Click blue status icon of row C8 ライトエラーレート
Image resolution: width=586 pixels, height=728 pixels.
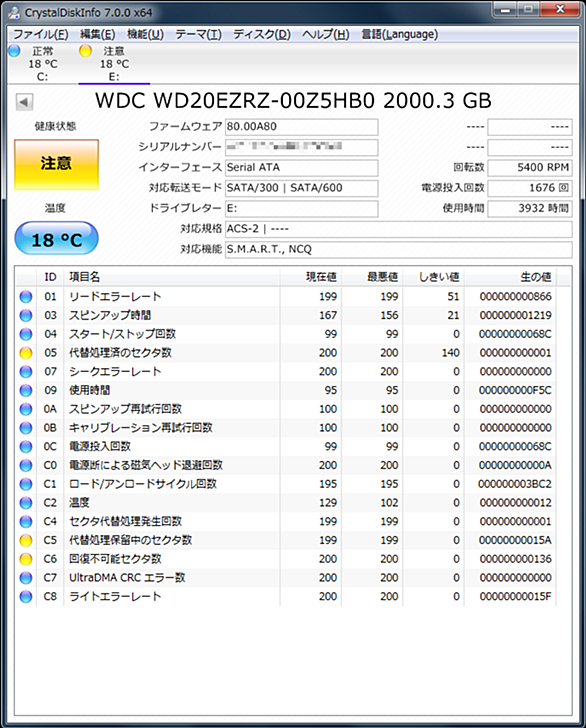click(x=26, y=597)
